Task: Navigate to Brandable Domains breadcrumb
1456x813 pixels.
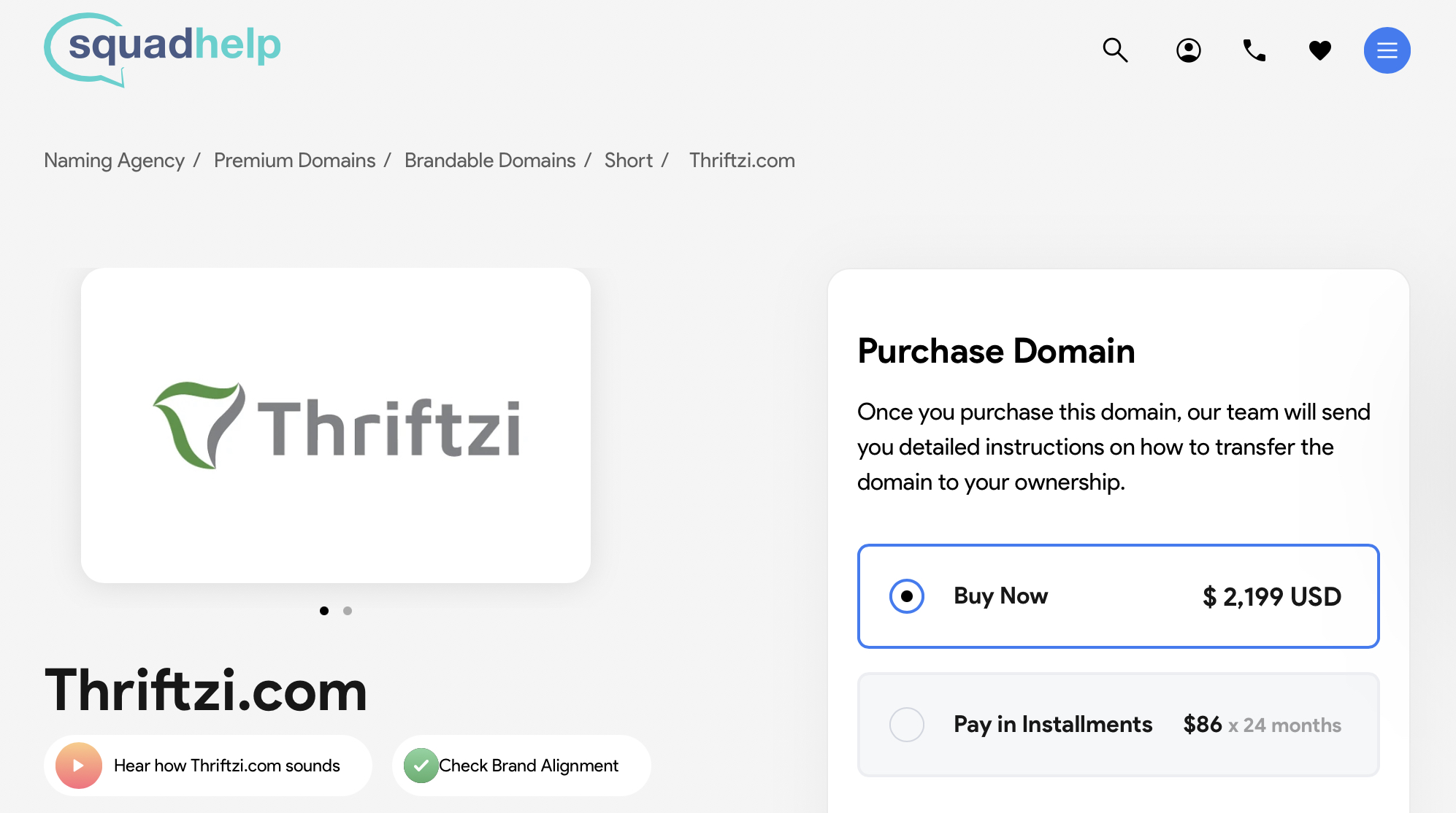Action: 490,160
